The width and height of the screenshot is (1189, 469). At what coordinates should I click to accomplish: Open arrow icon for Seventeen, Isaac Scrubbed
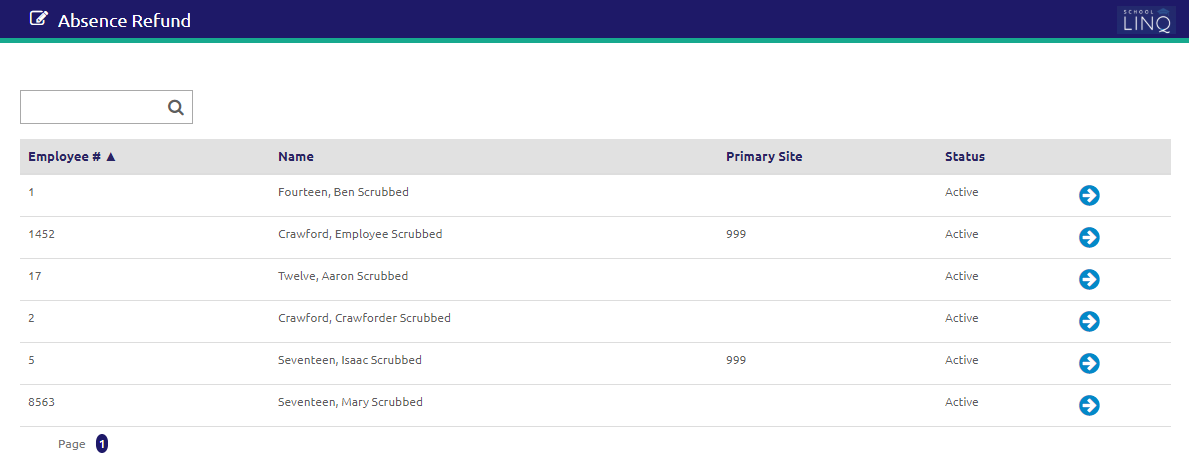[x=1089, y=364]
